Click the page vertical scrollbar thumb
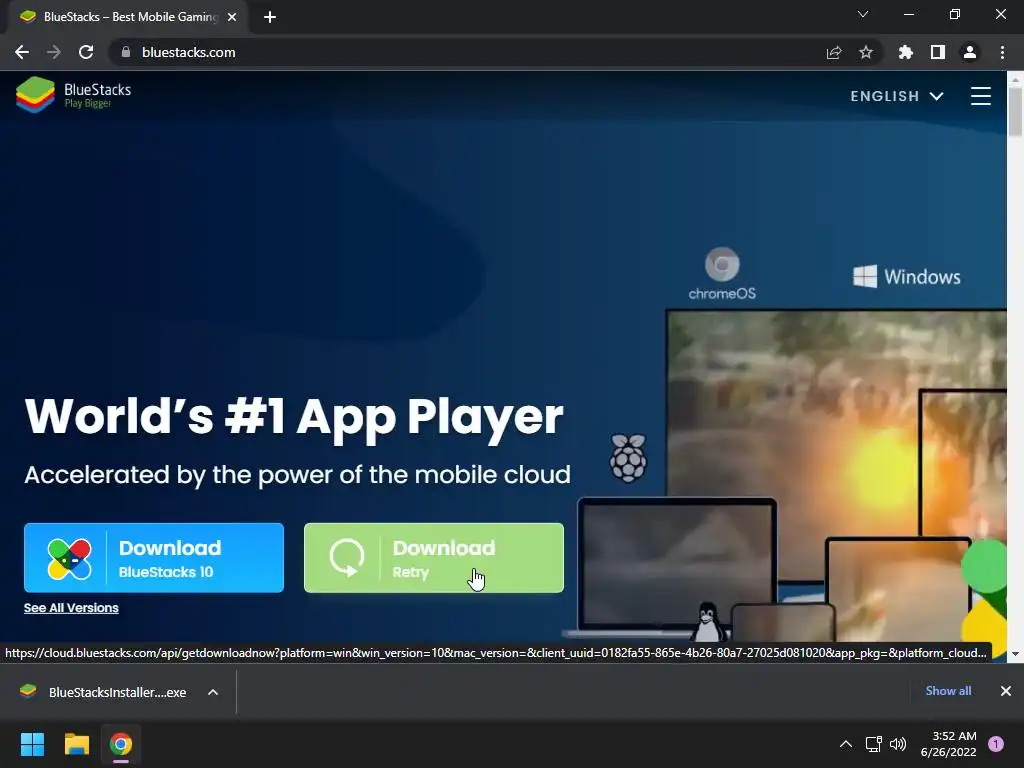Image resolution: width=1024 pixels, height=768 pixels. coord(1015,111)
